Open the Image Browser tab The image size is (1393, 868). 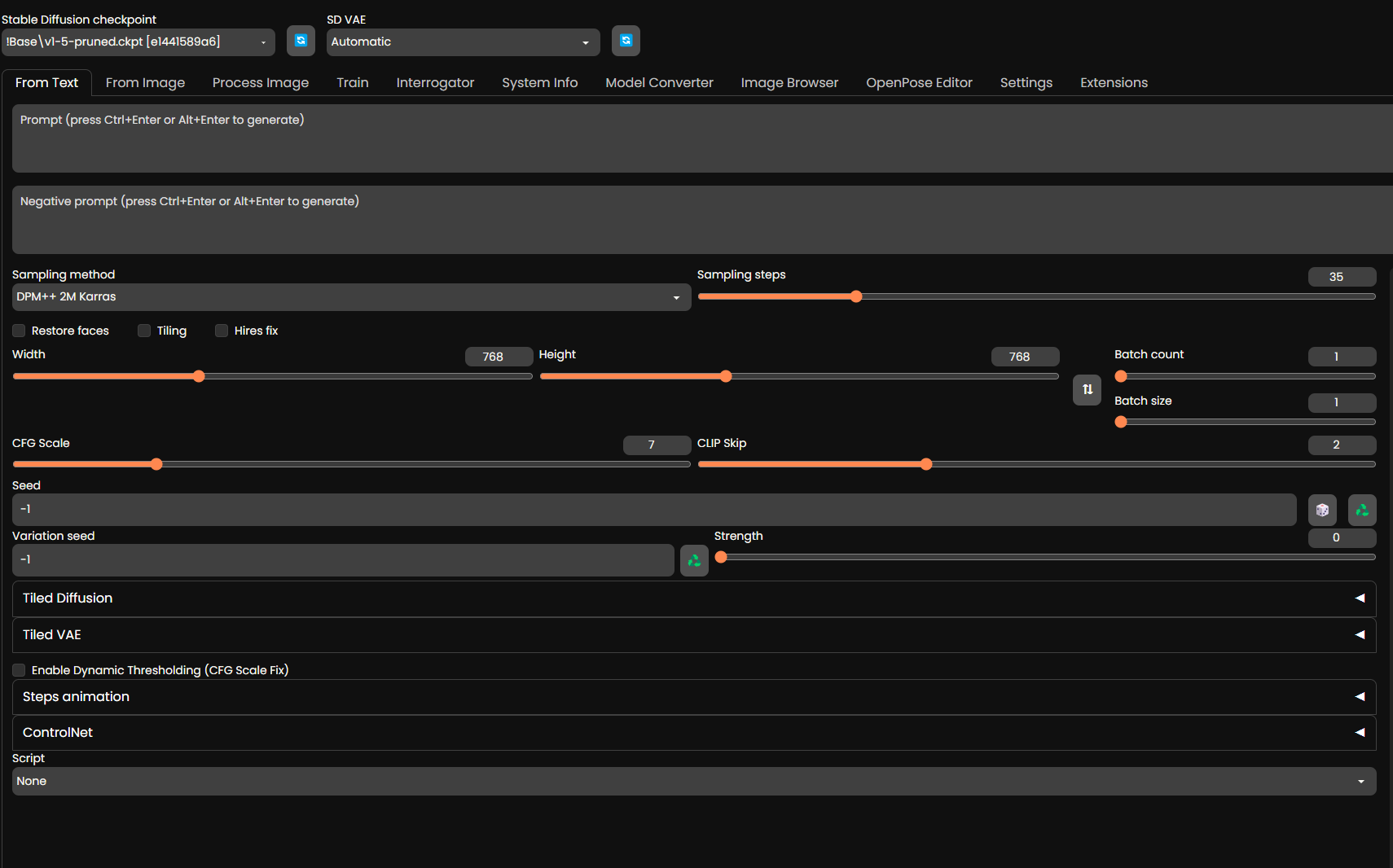(x=789, y=82)
